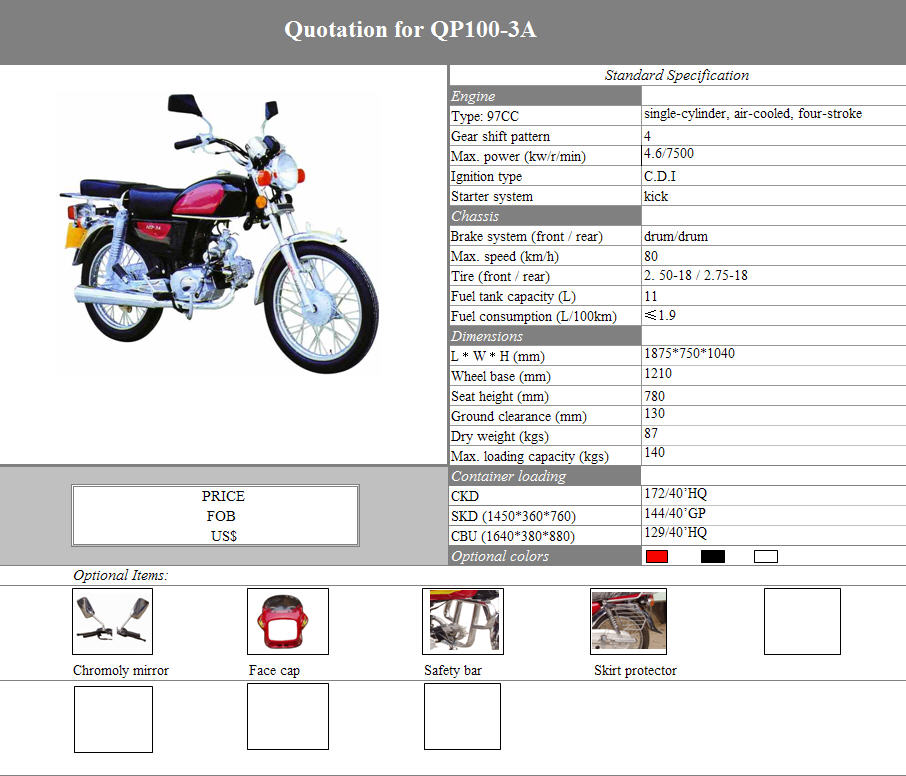
Task: Click the red optional color swatch
Action: point(657,556)
